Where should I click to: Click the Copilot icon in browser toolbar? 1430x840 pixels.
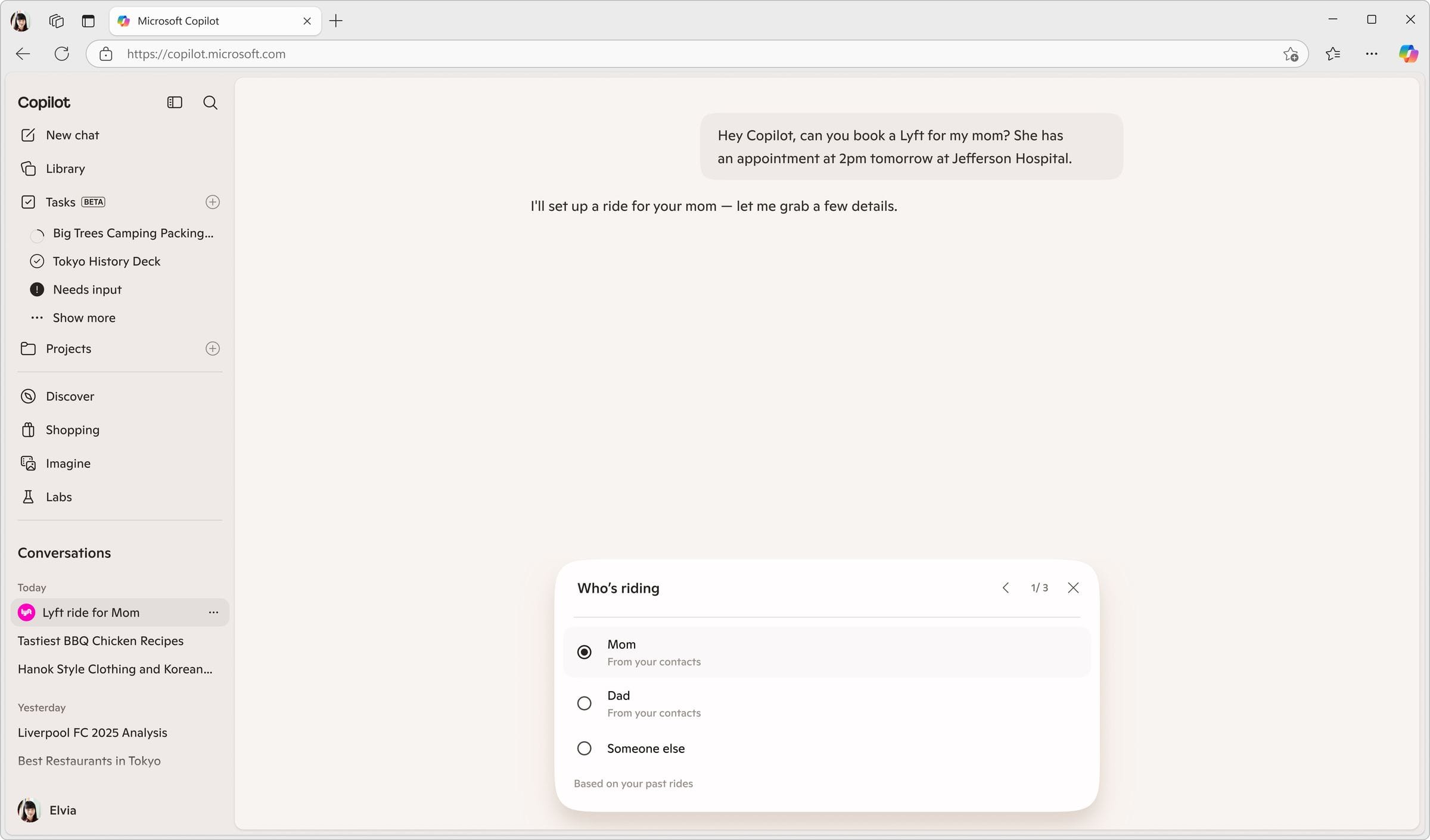click(1409, 54)
